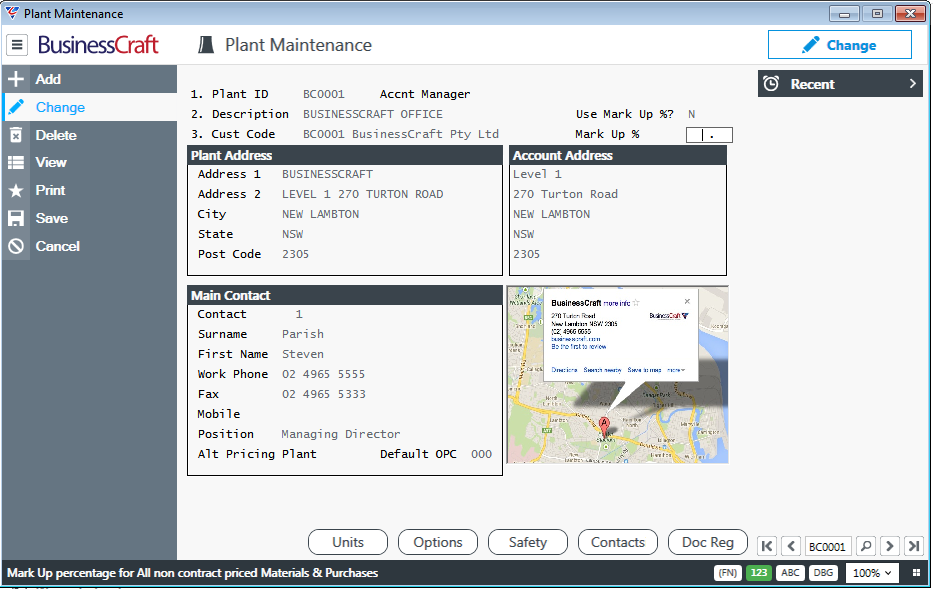Image resolution: width=933 pixels, height=589 pixels.
Task: Click the Save floppy disk icon
Action: (x=16, y=218)
